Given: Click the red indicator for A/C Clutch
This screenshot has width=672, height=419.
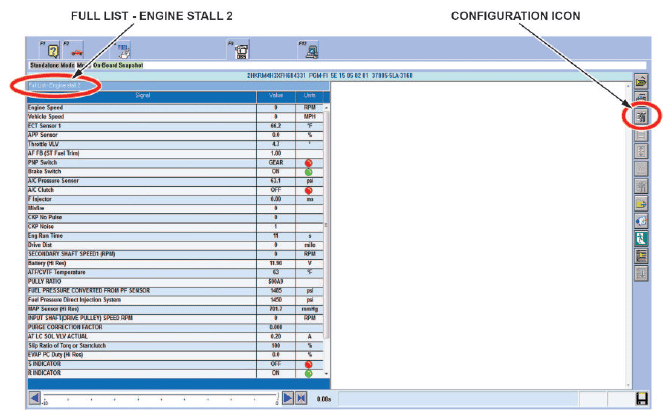Looking at the screenshot, I should (308, 191).
